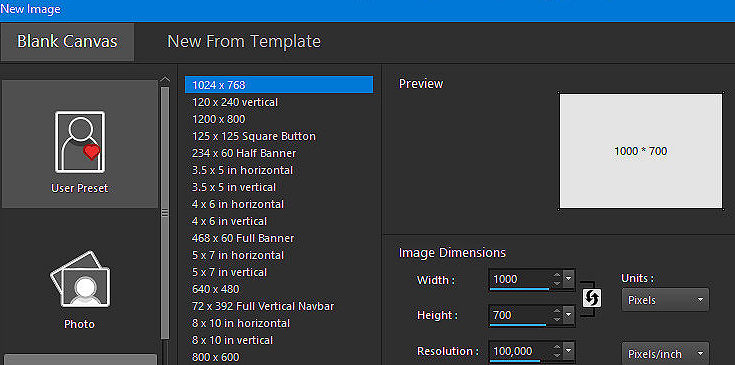Open the Pixels/inch resolution units dropdown
735x365 pixels.
665,354
